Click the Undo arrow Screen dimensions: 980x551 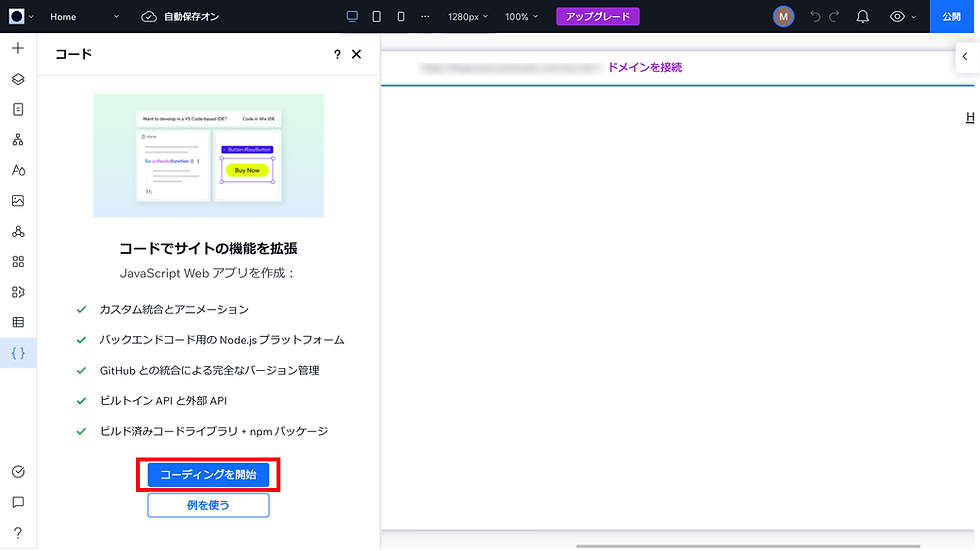point(815,17)
